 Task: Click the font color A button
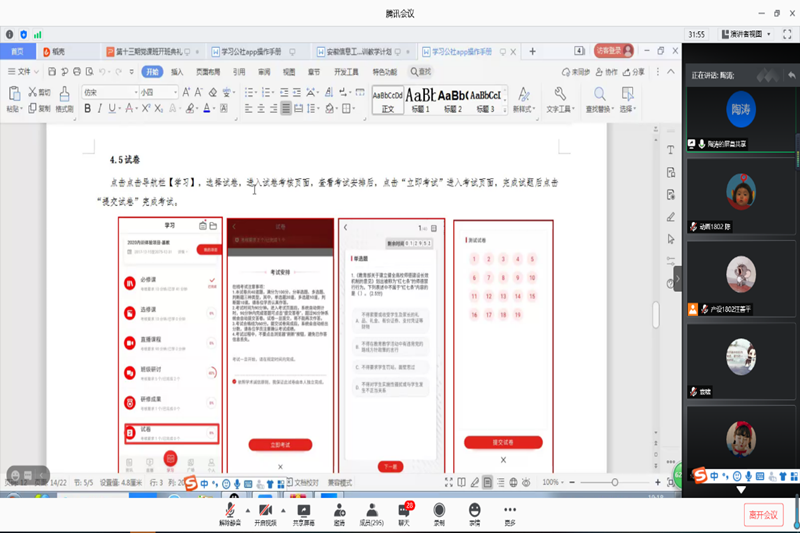[x=207, y=108]
